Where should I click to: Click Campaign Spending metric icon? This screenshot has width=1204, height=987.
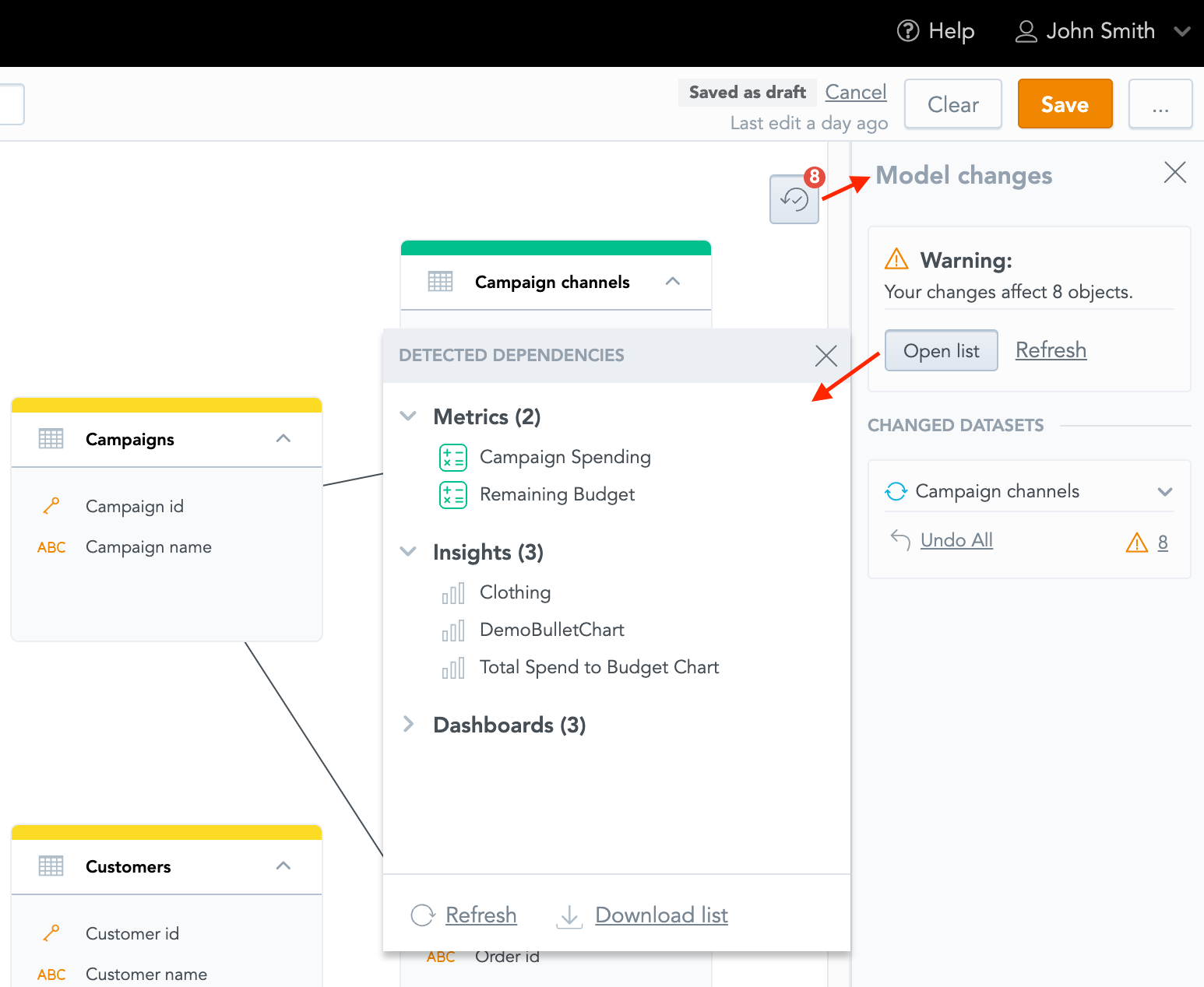(453, 457)
